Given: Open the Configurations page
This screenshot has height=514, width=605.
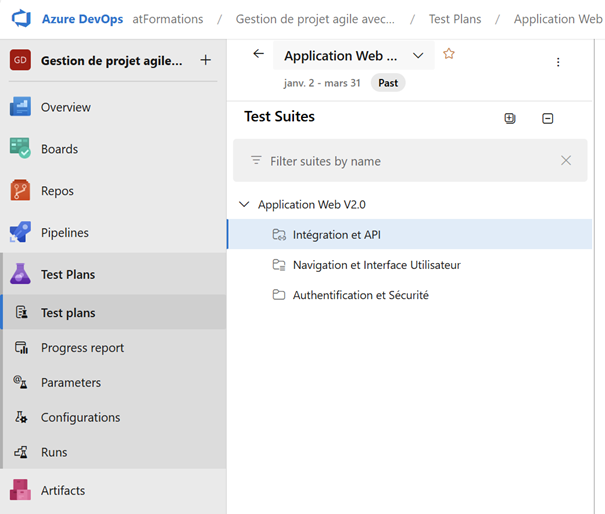Looking at the screenshot, I should point(80,418).
